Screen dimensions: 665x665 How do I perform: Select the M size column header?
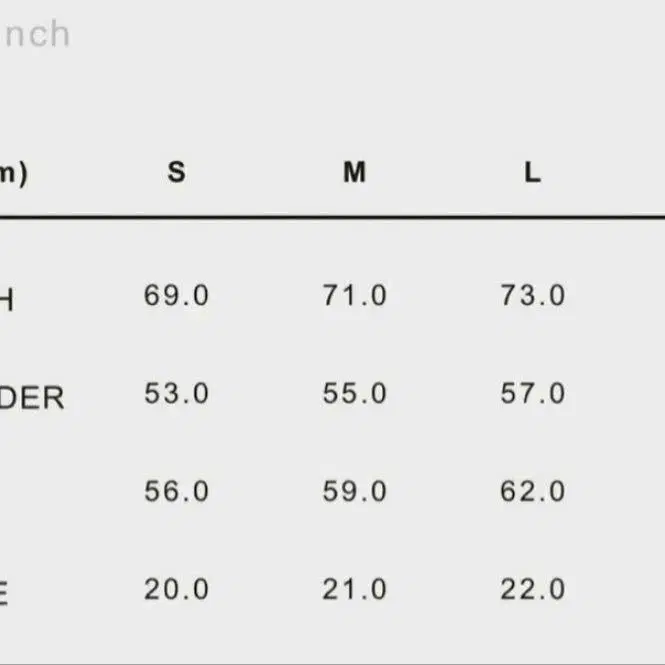click(354, 172)
